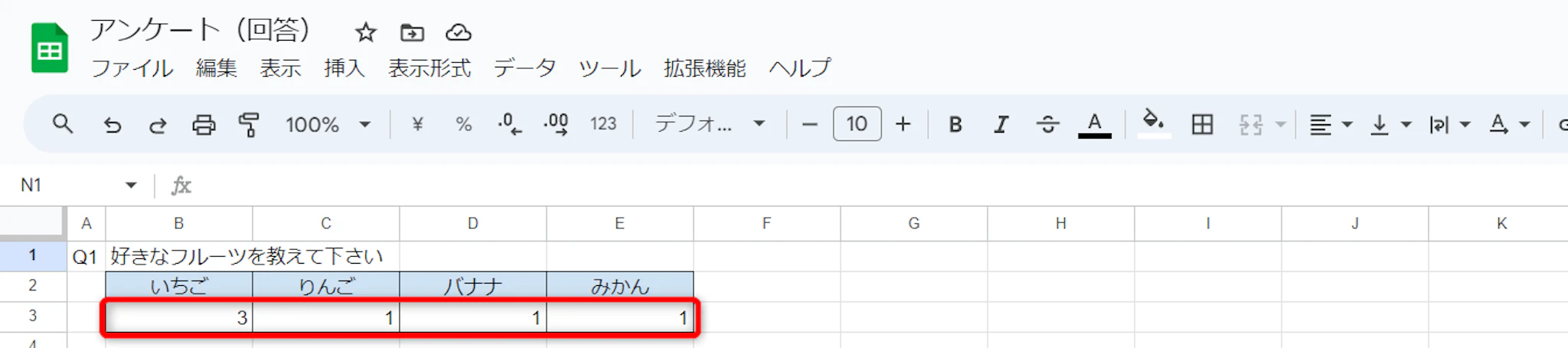This screenshot has width=1568, height=348.
Task: Star this spreadsheet document
Action: pyautogui.click(x=366, y=32)
